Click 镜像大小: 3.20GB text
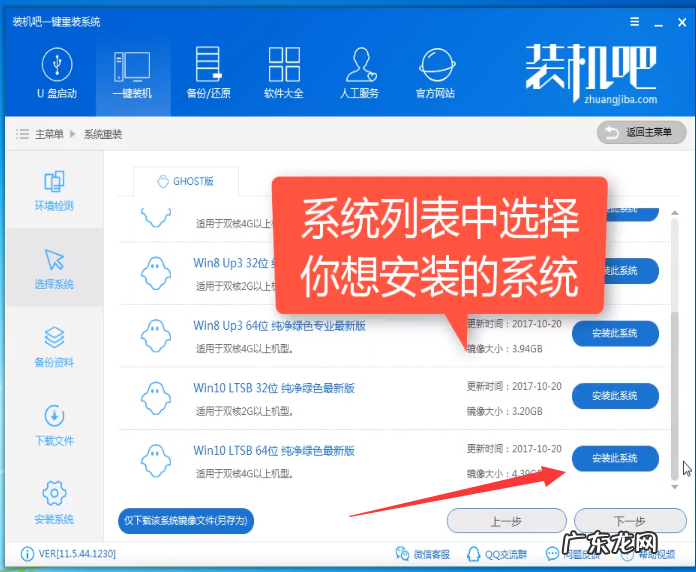This screenshot has height=572, width=696. coord(505,411)
